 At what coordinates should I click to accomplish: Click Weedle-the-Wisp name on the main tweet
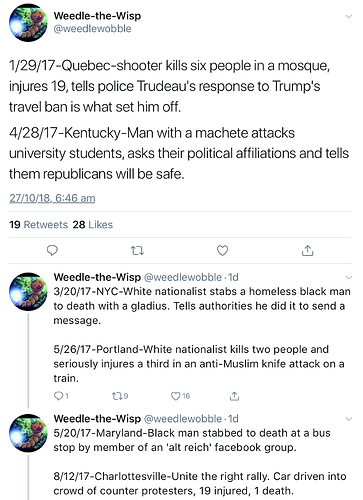(x=97, y=16)
